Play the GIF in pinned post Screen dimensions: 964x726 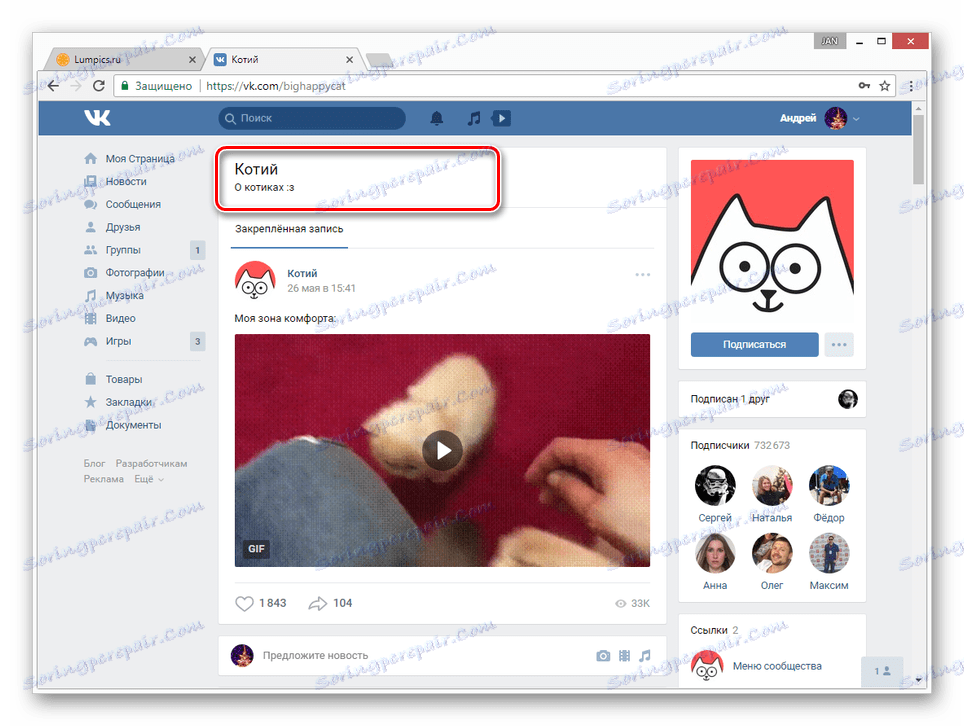pyautogui.click(x=442, y=451)
